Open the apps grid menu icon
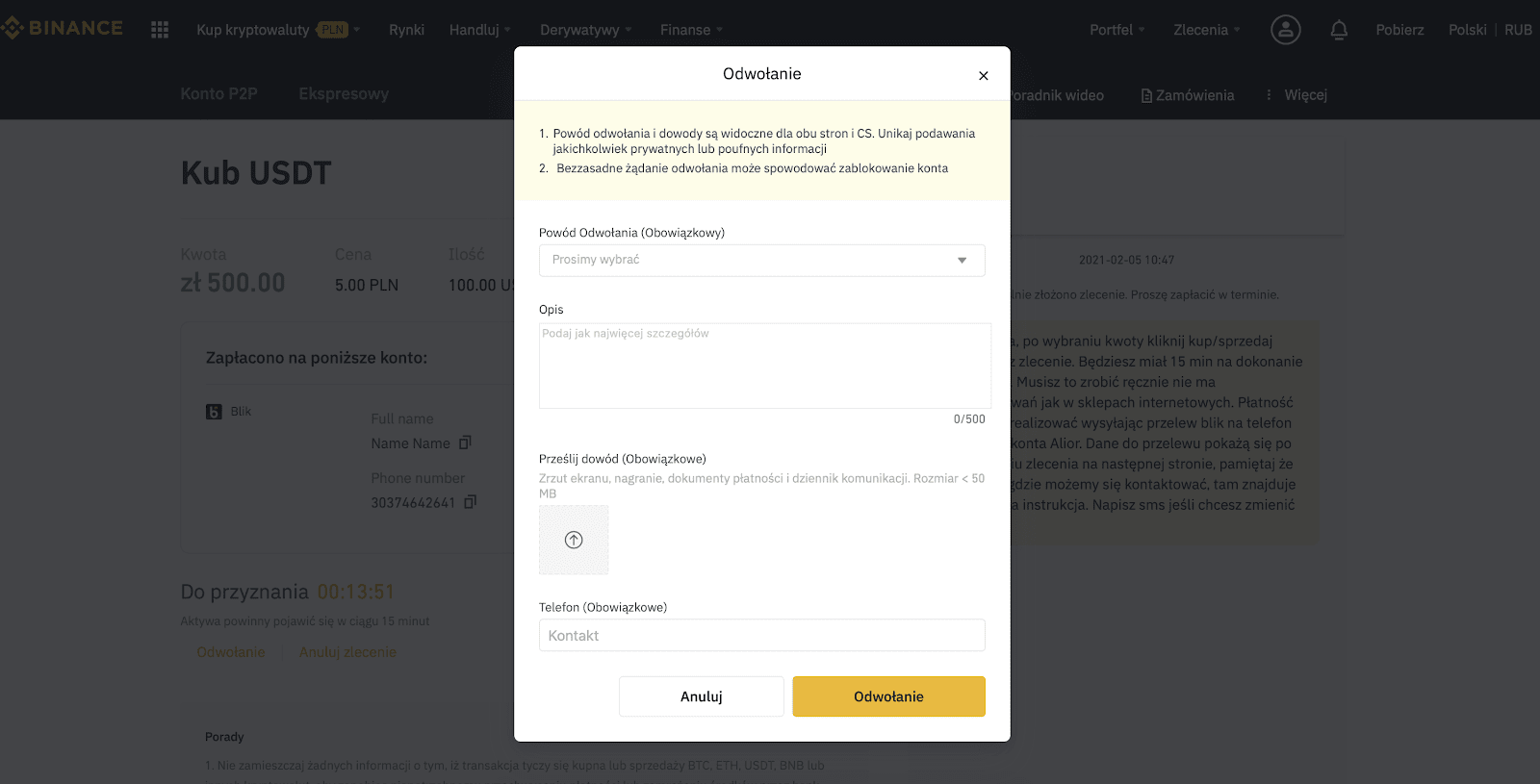Image resolution: width=1540 pixels, height=784 pixels. click(160, 30)
